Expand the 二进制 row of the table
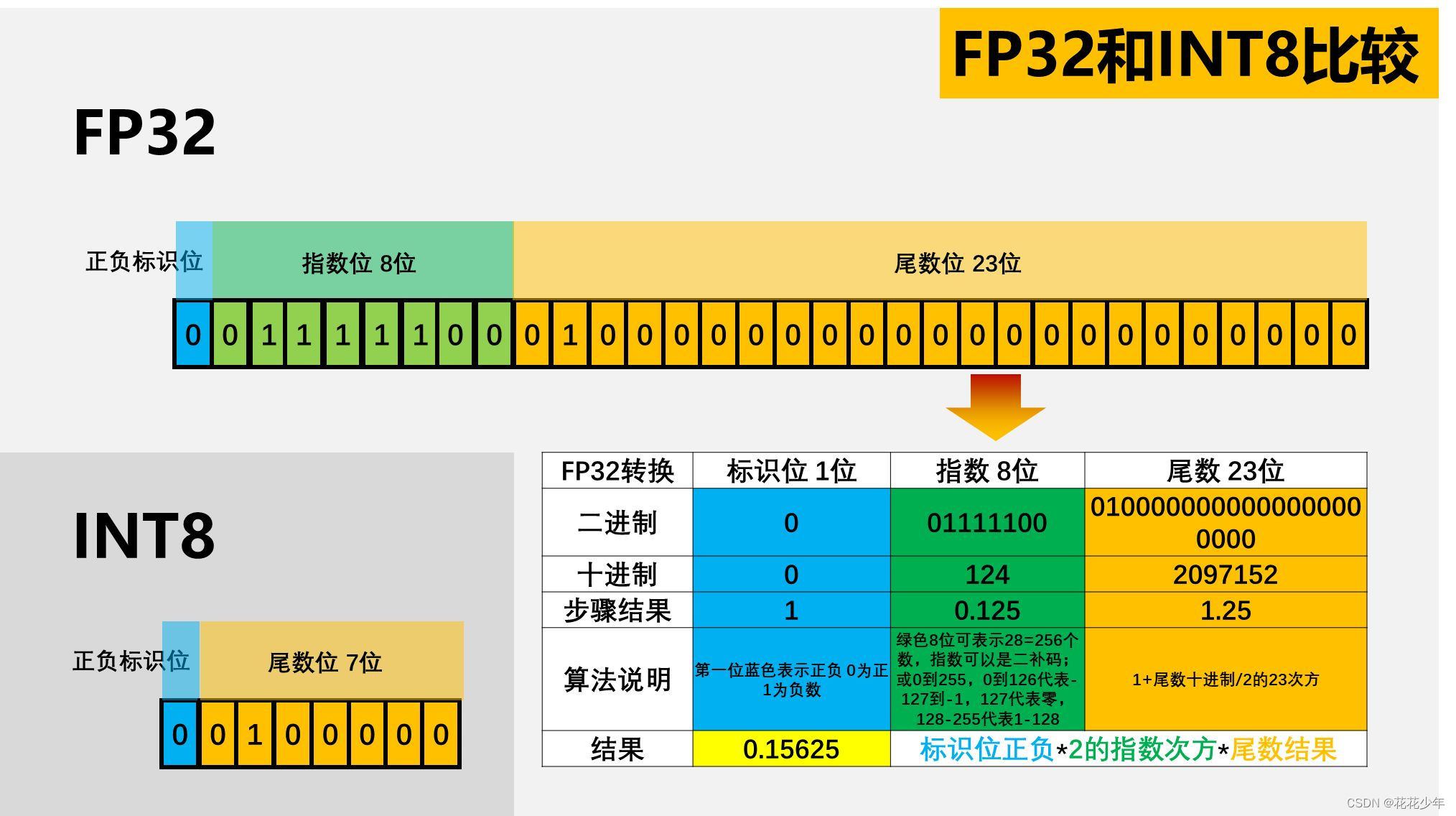 pyautogui.click(x=617, y=523)
